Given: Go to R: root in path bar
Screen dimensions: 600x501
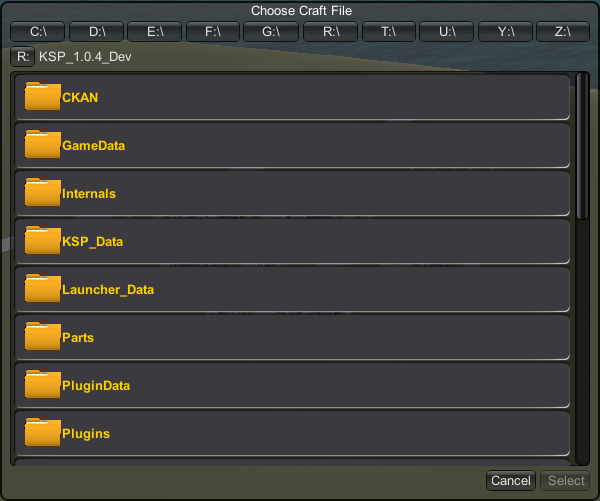Looking at the screenshot, I should pyautogui.click(x=23, y=57).
